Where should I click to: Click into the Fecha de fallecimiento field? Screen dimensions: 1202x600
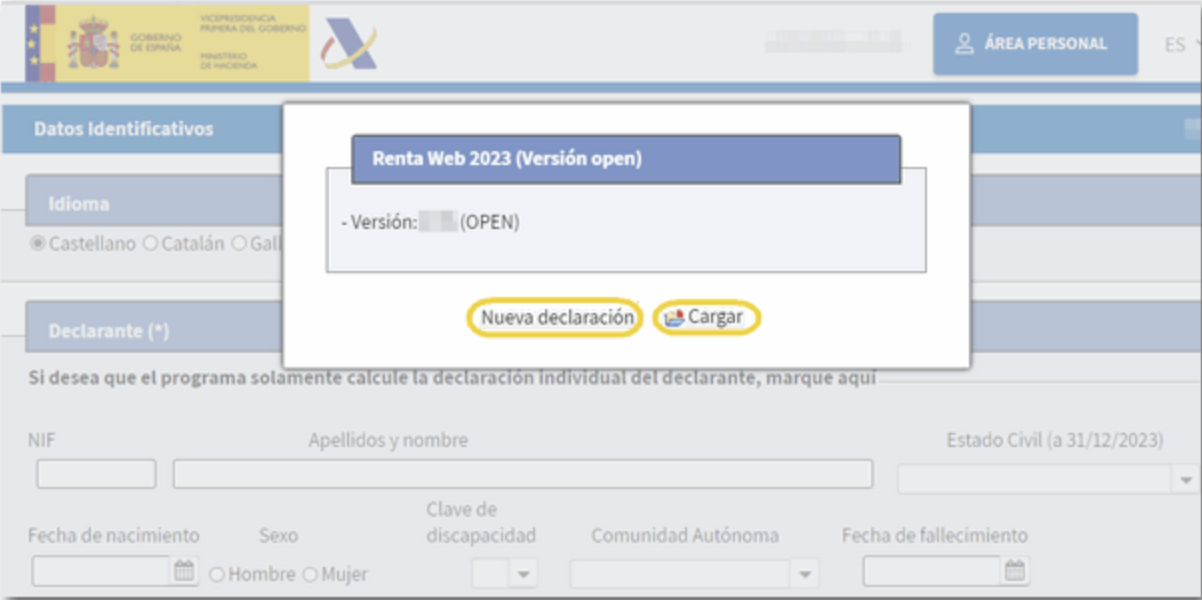933,571
